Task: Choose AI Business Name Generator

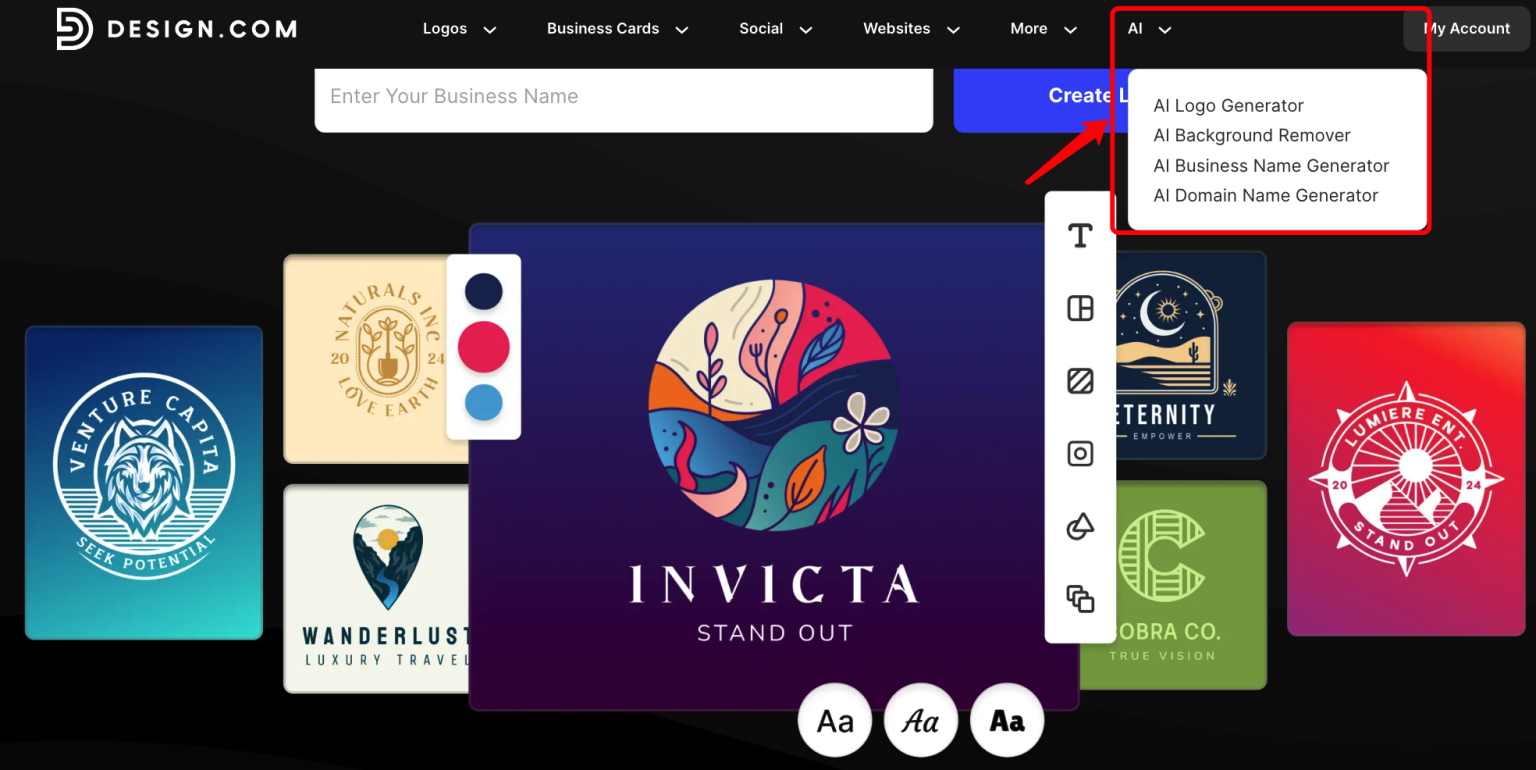Action: pyautogui.click(x=1271, y=166)
